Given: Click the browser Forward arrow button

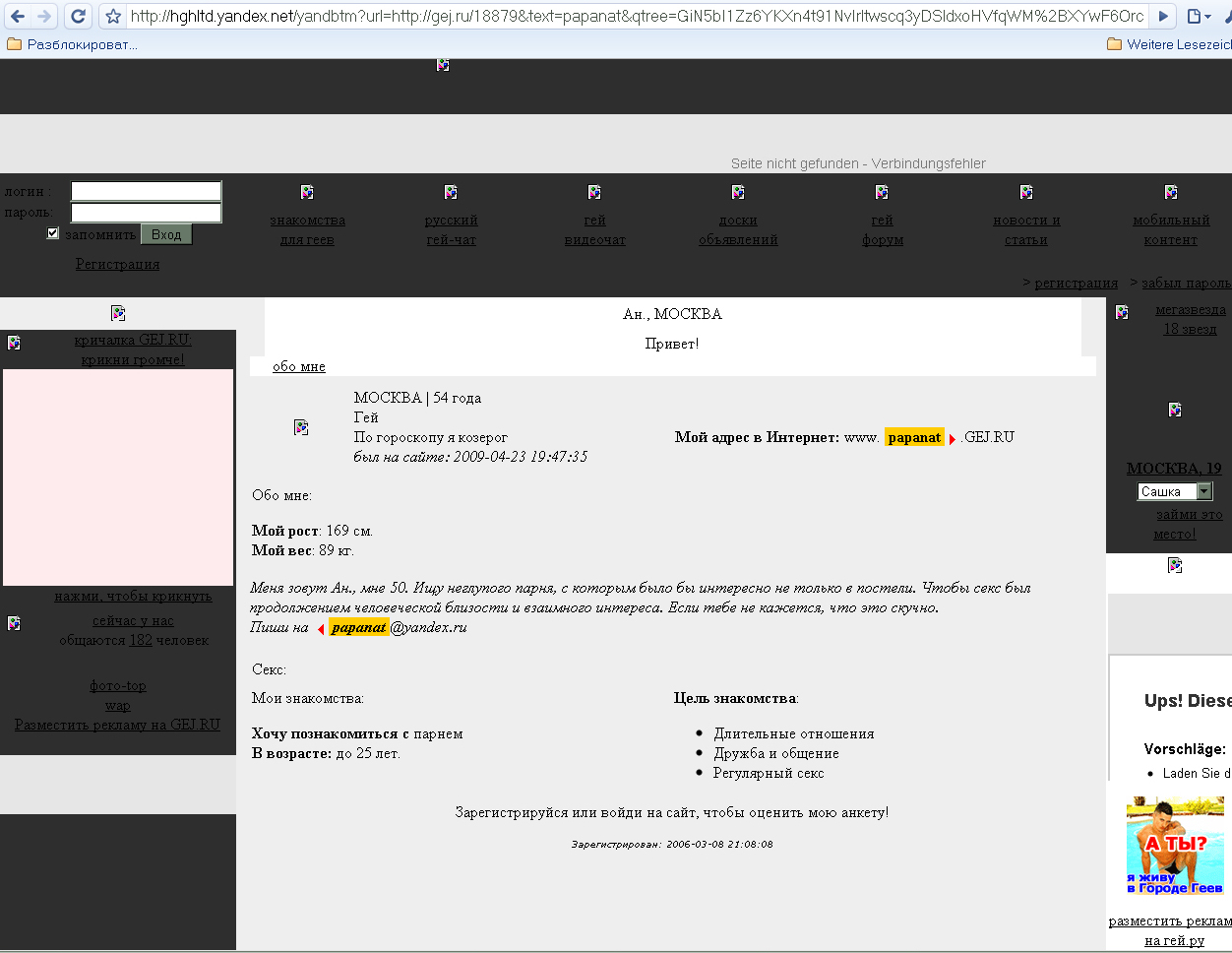Looking at the screenshot, I should pyautogui.click(x=44, y=16).
